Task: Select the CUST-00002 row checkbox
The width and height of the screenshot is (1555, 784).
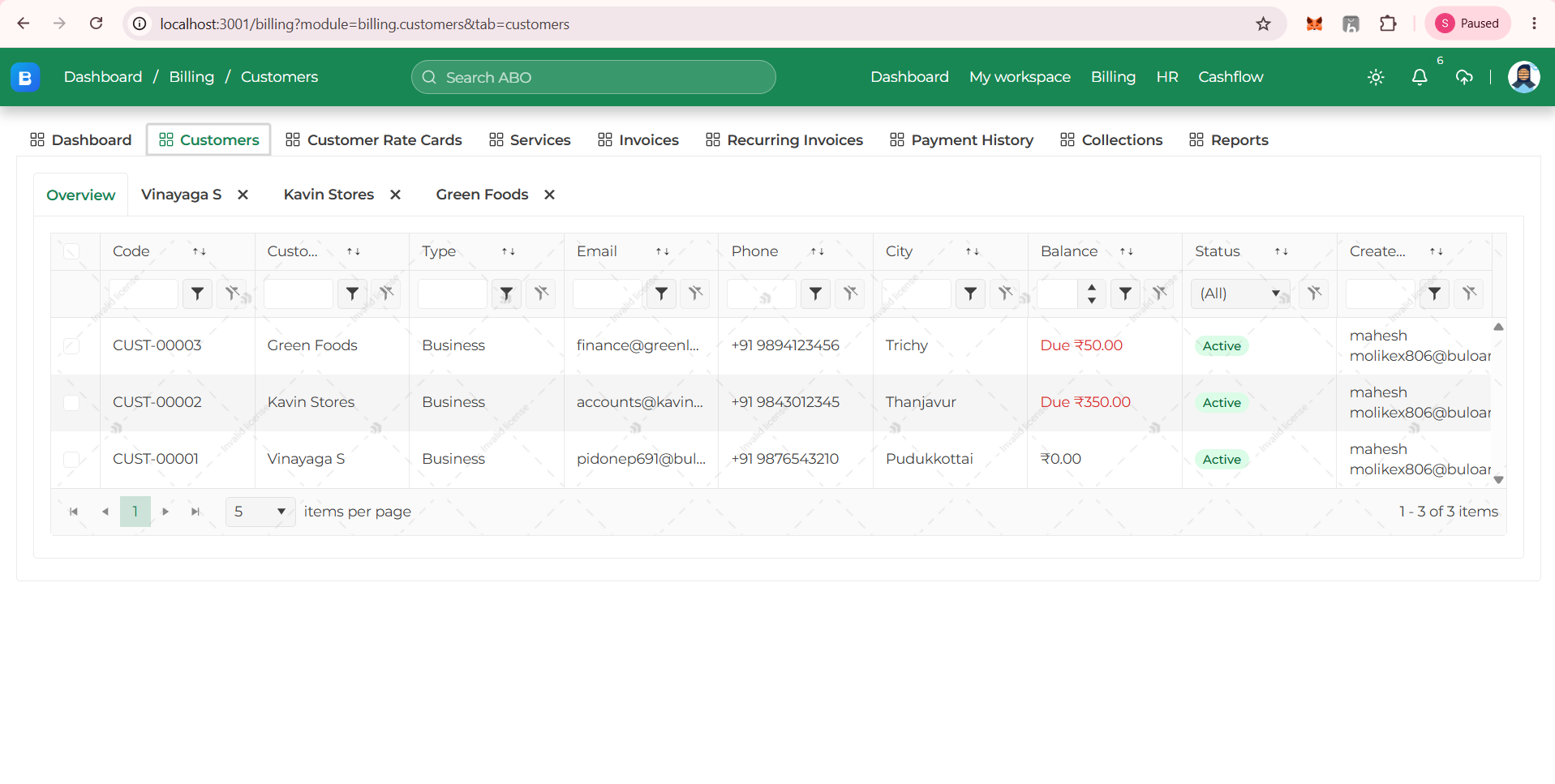Action: tap(71, 402)
